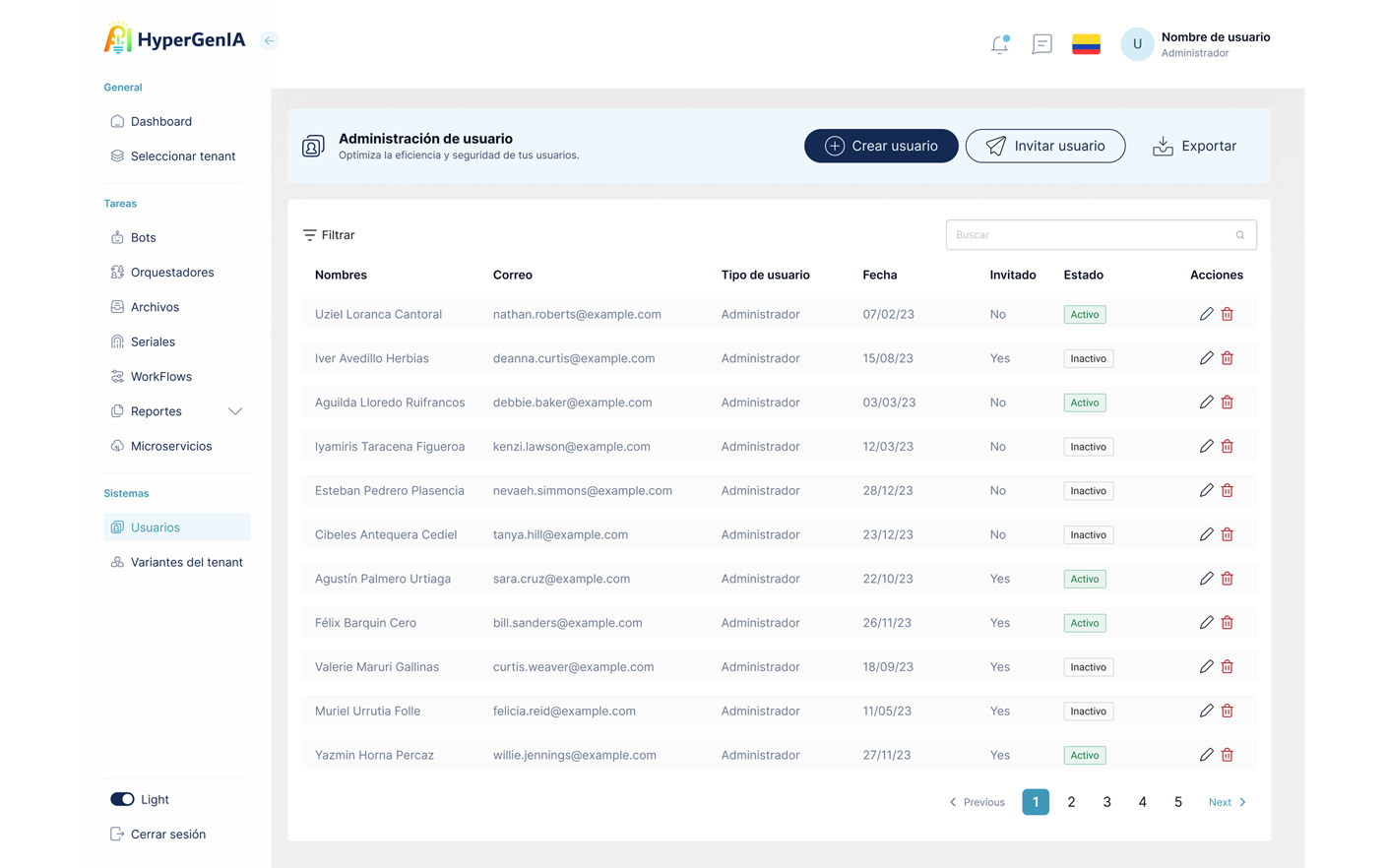Toggle the Light theme switch

coord(122,799)
